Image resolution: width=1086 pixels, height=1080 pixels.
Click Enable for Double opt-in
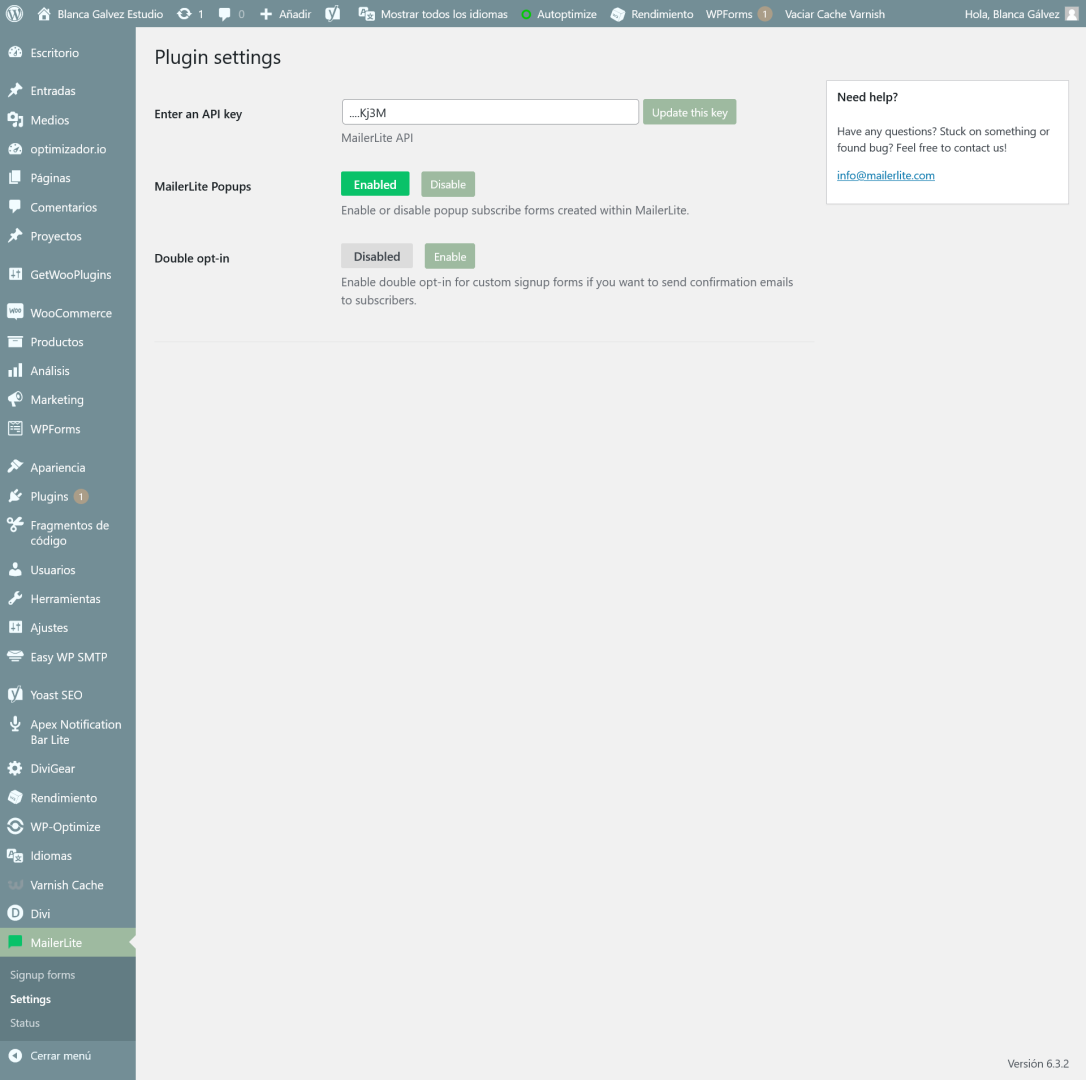449,256
